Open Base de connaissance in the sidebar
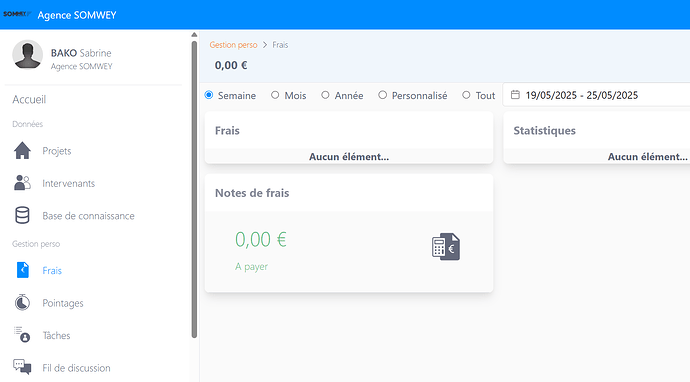 pos(88,216)
